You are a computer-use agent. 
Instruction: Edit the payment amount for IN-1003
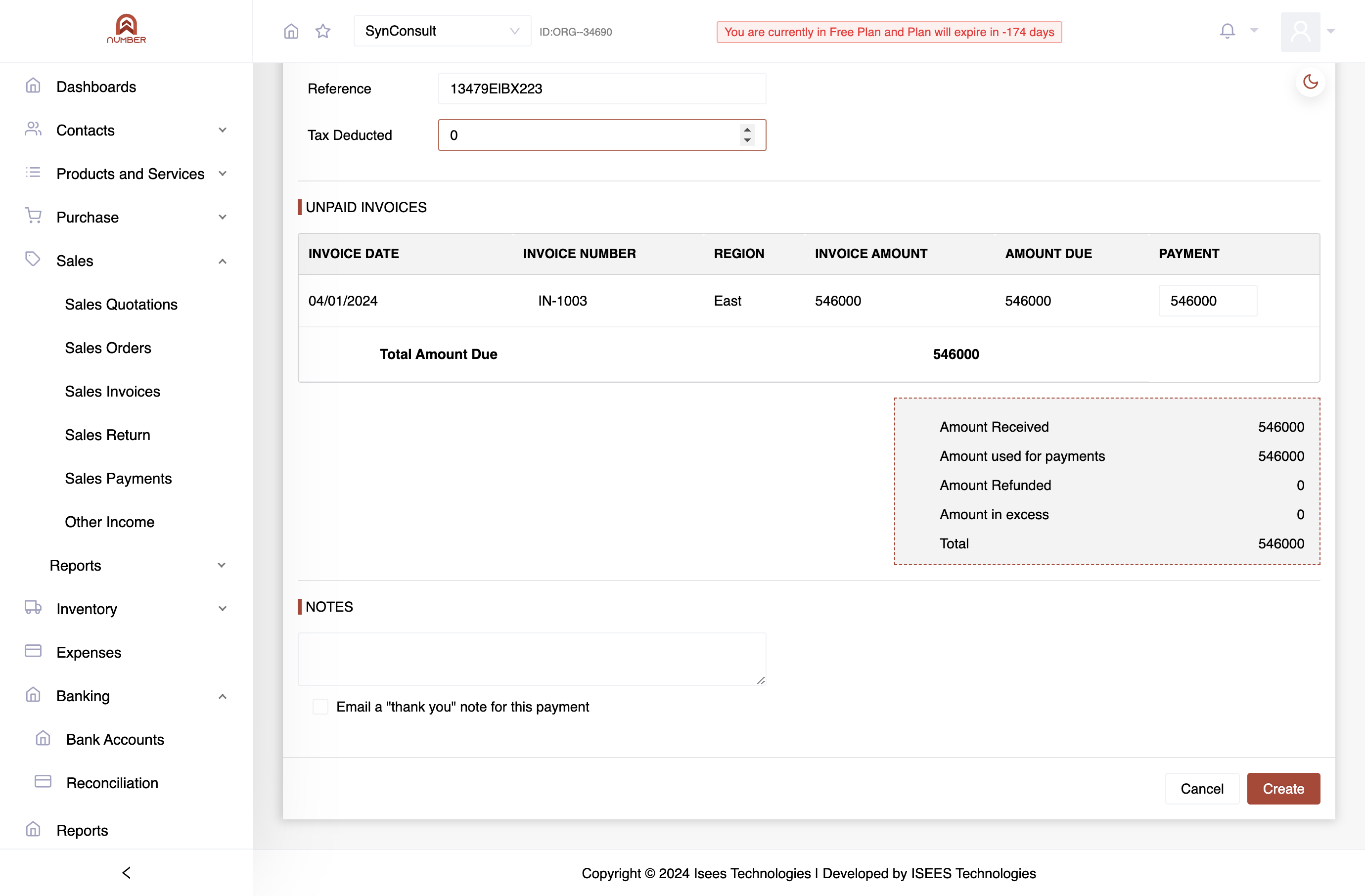[1208, 301]
